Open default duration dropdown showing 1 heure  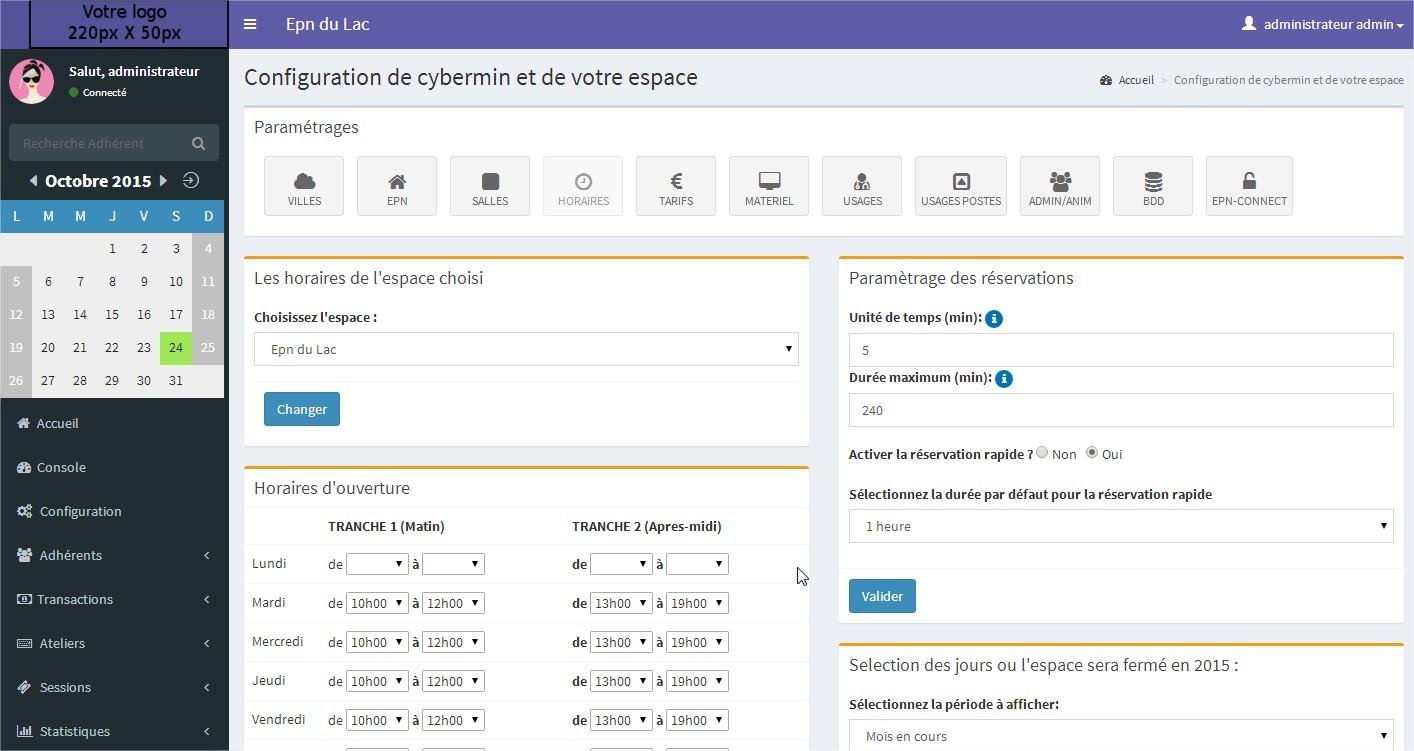1120,526
